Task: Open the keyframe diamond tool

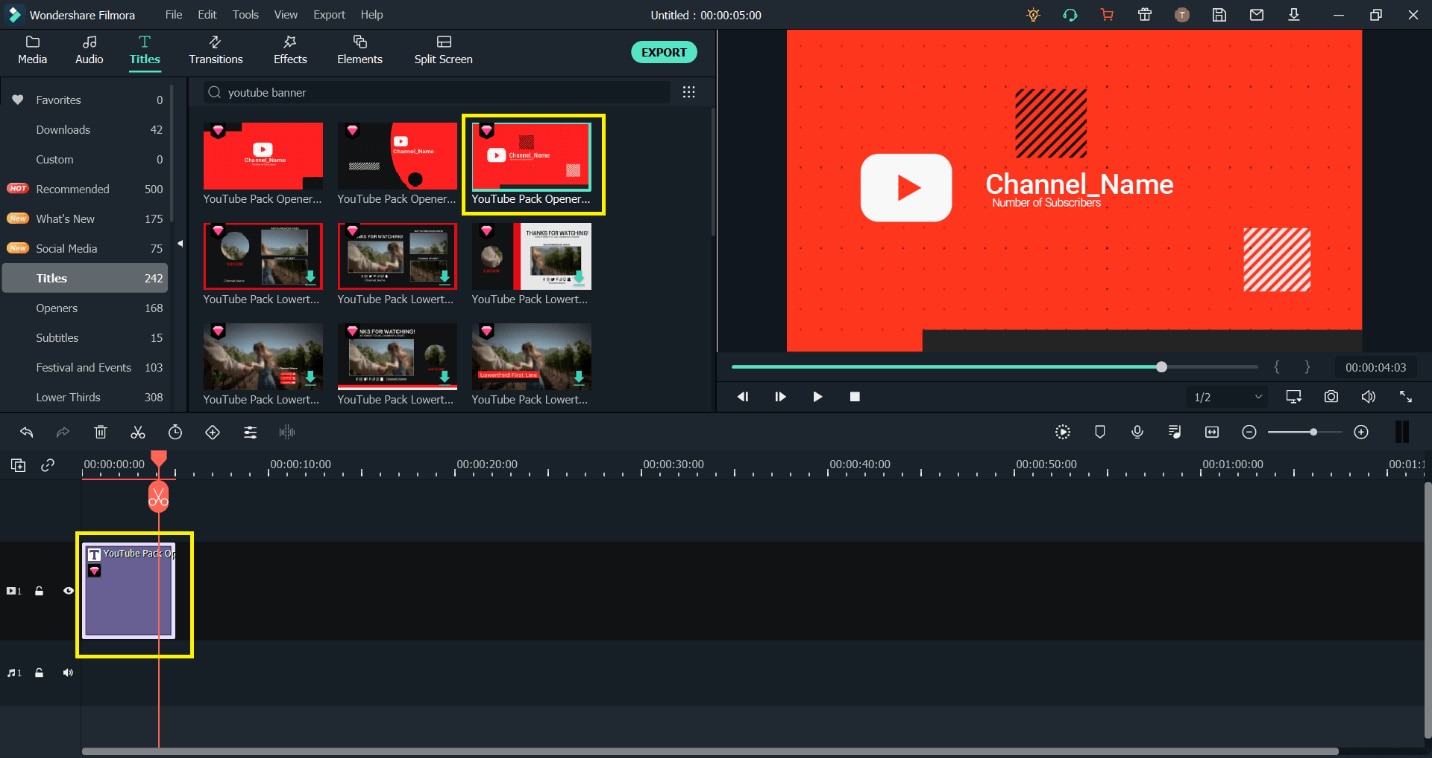Action: click(212, 432)
